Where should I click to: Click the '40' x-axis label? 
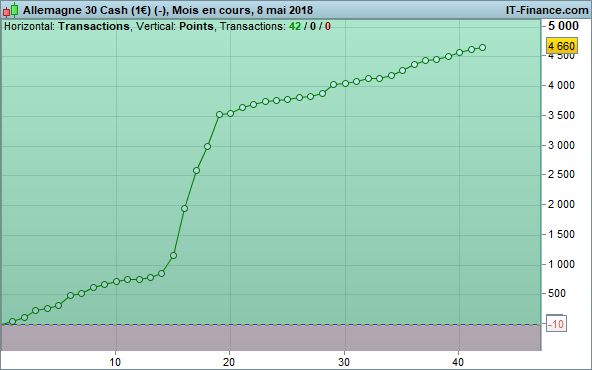458,362
